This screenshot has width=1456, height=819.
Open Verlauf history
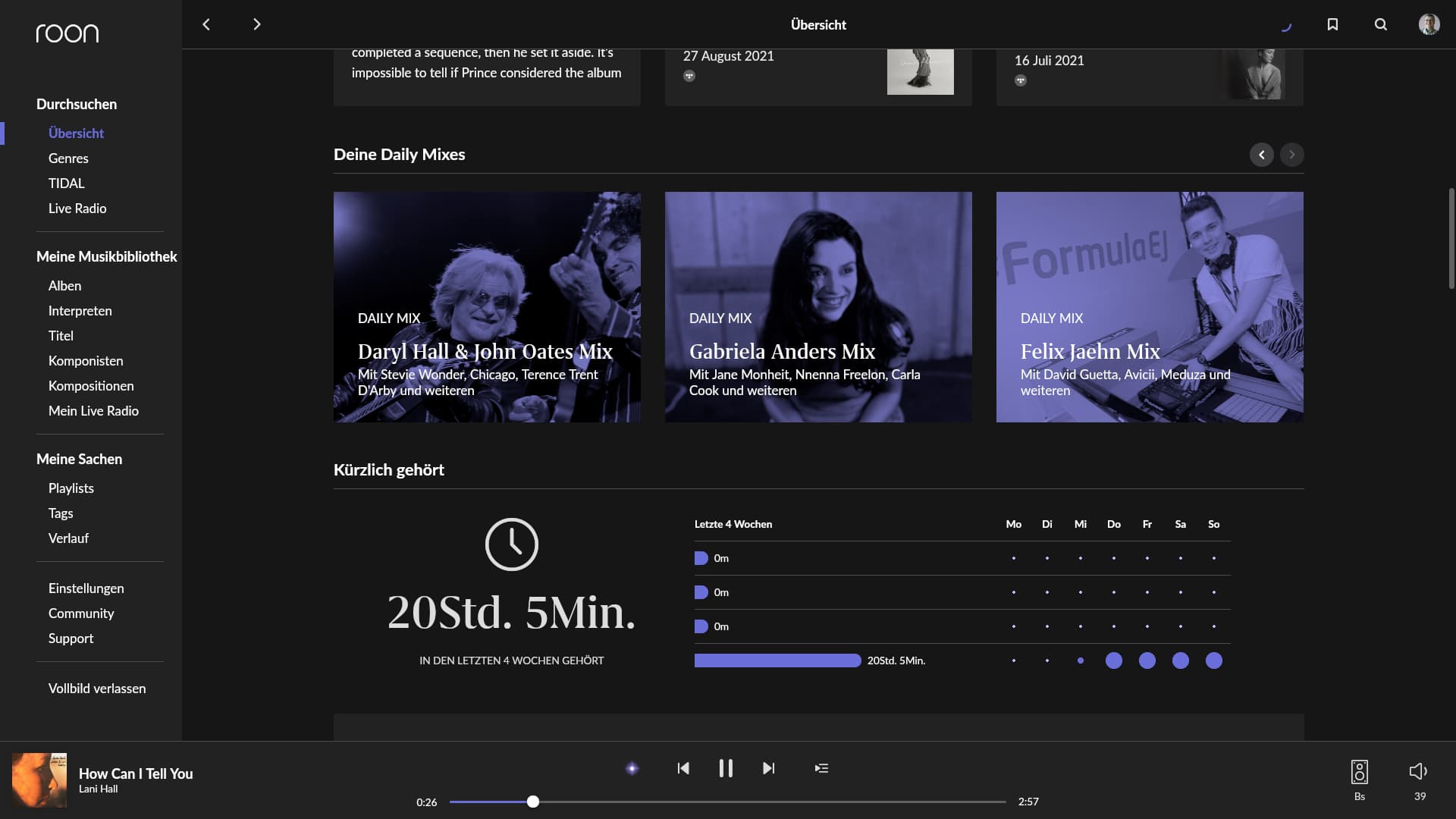pos(68,538)
